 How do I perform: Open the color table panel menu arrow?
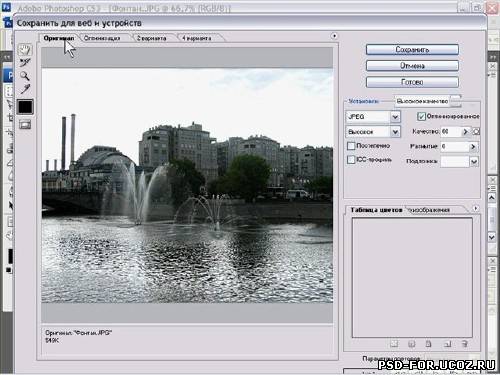(476, 208)
